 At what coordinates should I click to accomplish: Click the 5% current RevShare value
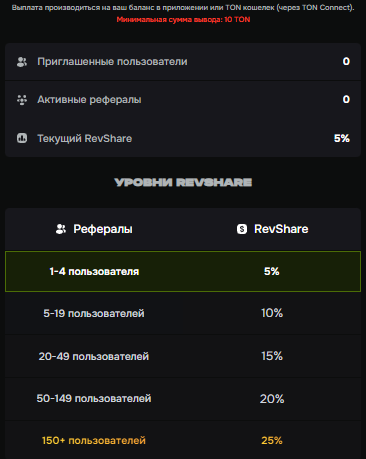[x=342, y=138]
